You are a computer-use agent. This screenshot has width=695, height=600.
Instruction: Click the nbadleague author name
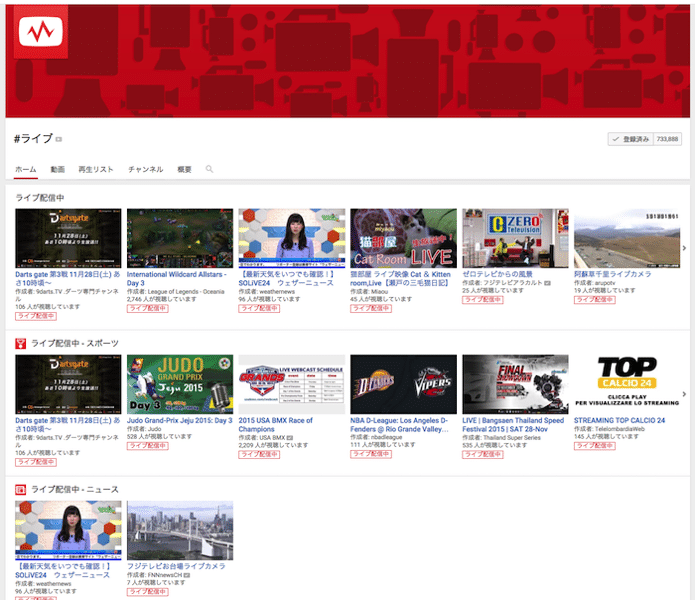(387, 437)
